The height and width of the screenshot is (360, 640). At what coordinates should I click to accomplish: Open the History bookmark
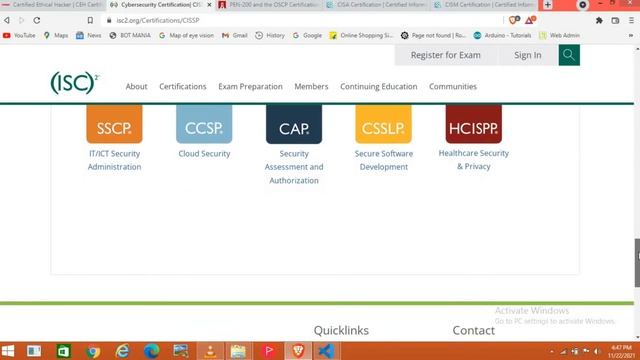270,36
